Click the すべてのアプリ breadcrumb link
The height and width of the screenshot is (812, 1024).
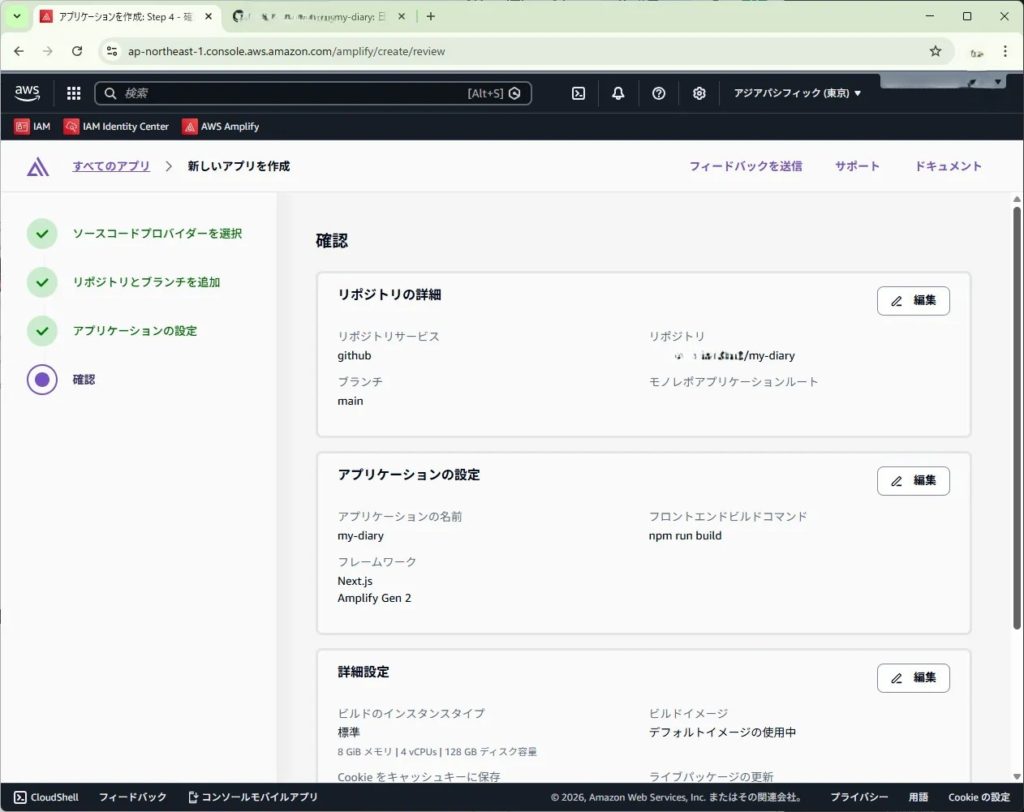(x=111, y=166)
